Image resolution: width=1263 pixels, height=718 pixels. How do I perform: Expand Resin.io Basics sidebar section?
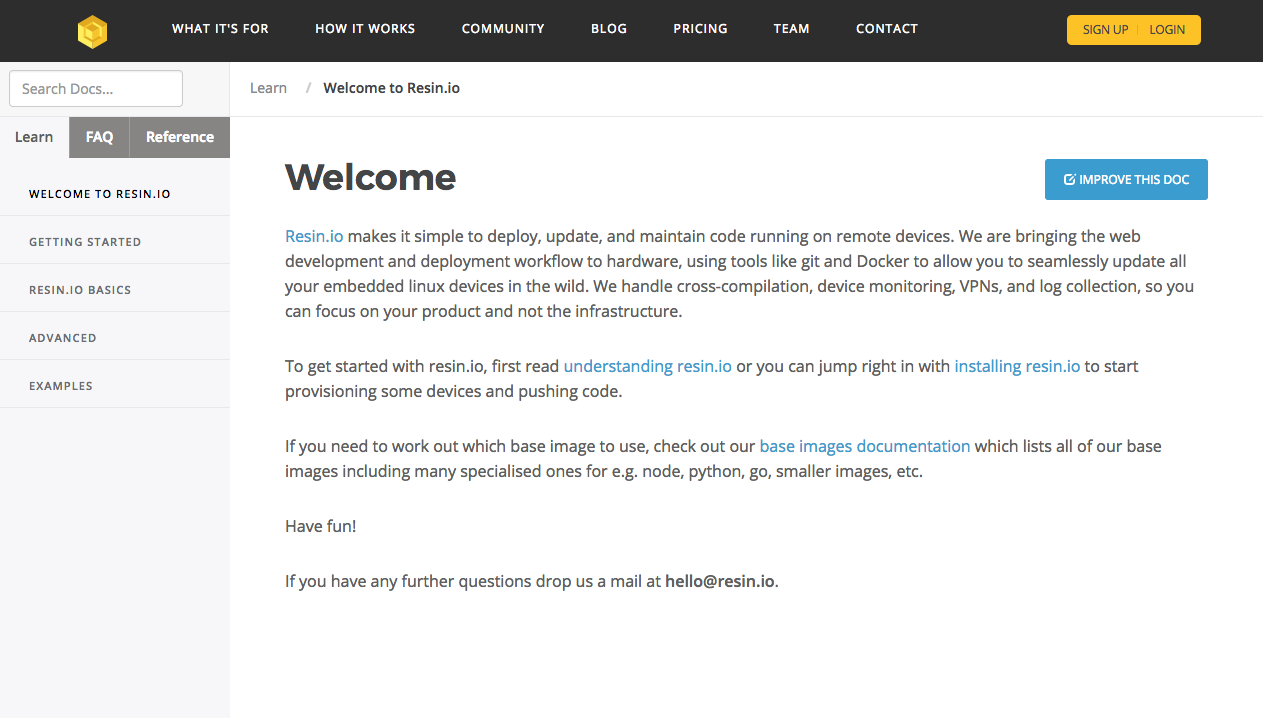click(115, 289)
